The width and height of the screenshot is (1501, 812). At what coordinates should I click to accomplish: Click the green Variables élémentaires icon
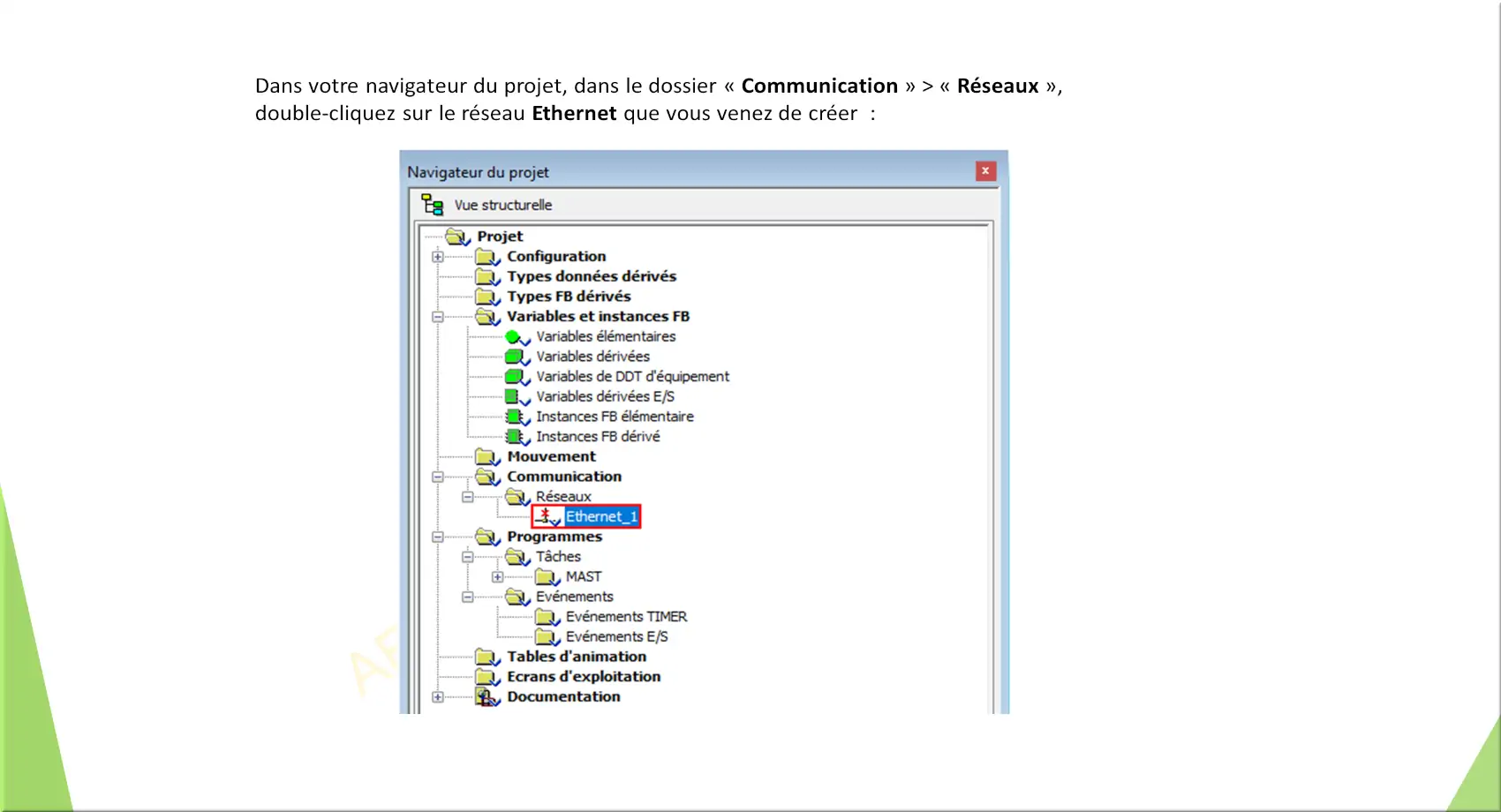point(515,337)
